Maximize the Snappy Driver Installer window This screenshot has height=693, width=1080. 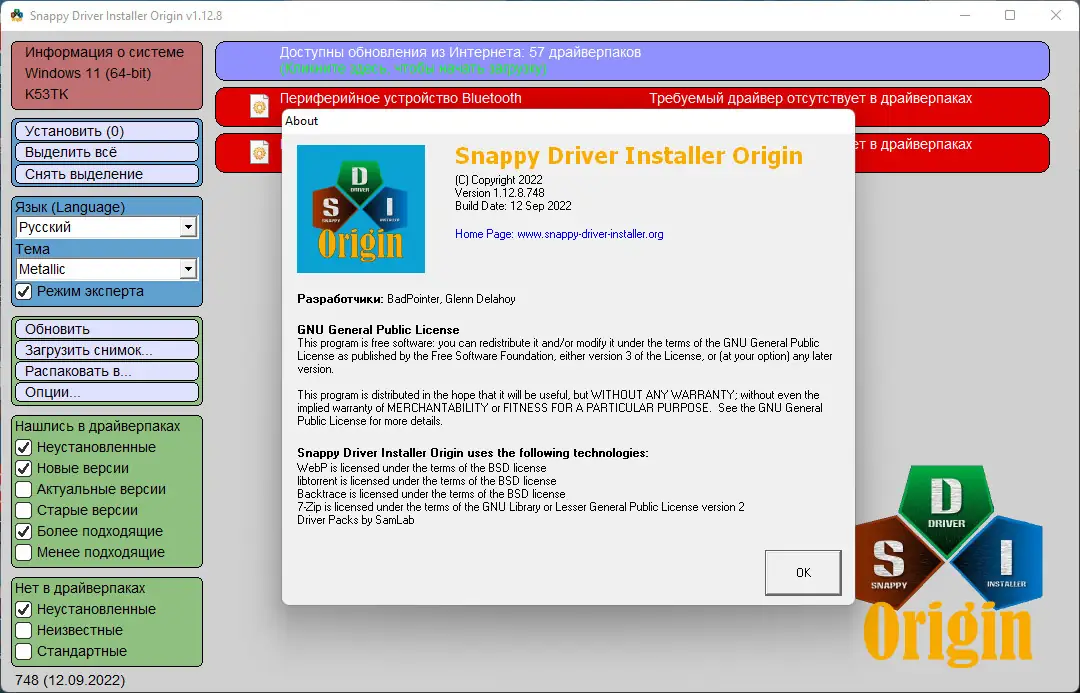[x=1010, y=15]
